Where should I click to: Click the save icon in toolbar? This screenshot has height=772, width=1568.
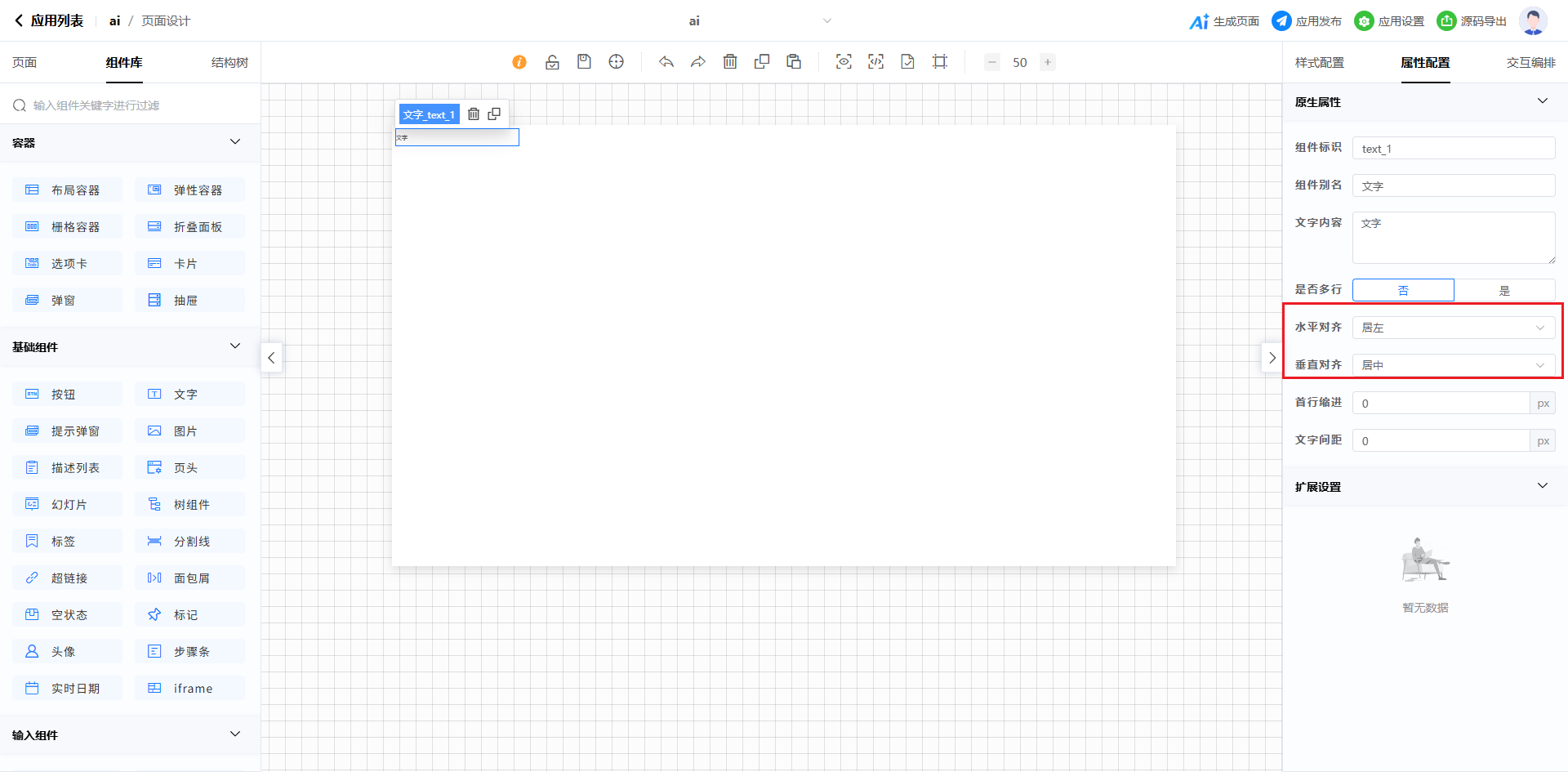pyautogui.click(x=584, y=62)
